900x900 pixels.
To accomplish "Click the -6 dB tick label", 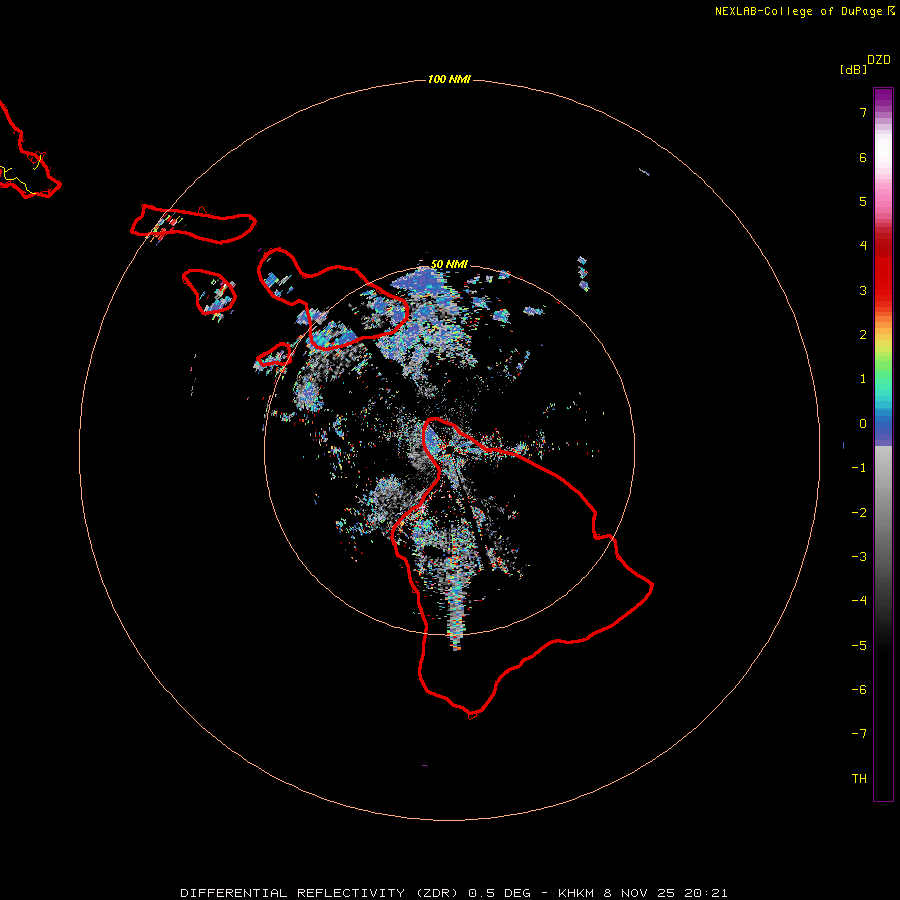I will click(x=859, y=690).
